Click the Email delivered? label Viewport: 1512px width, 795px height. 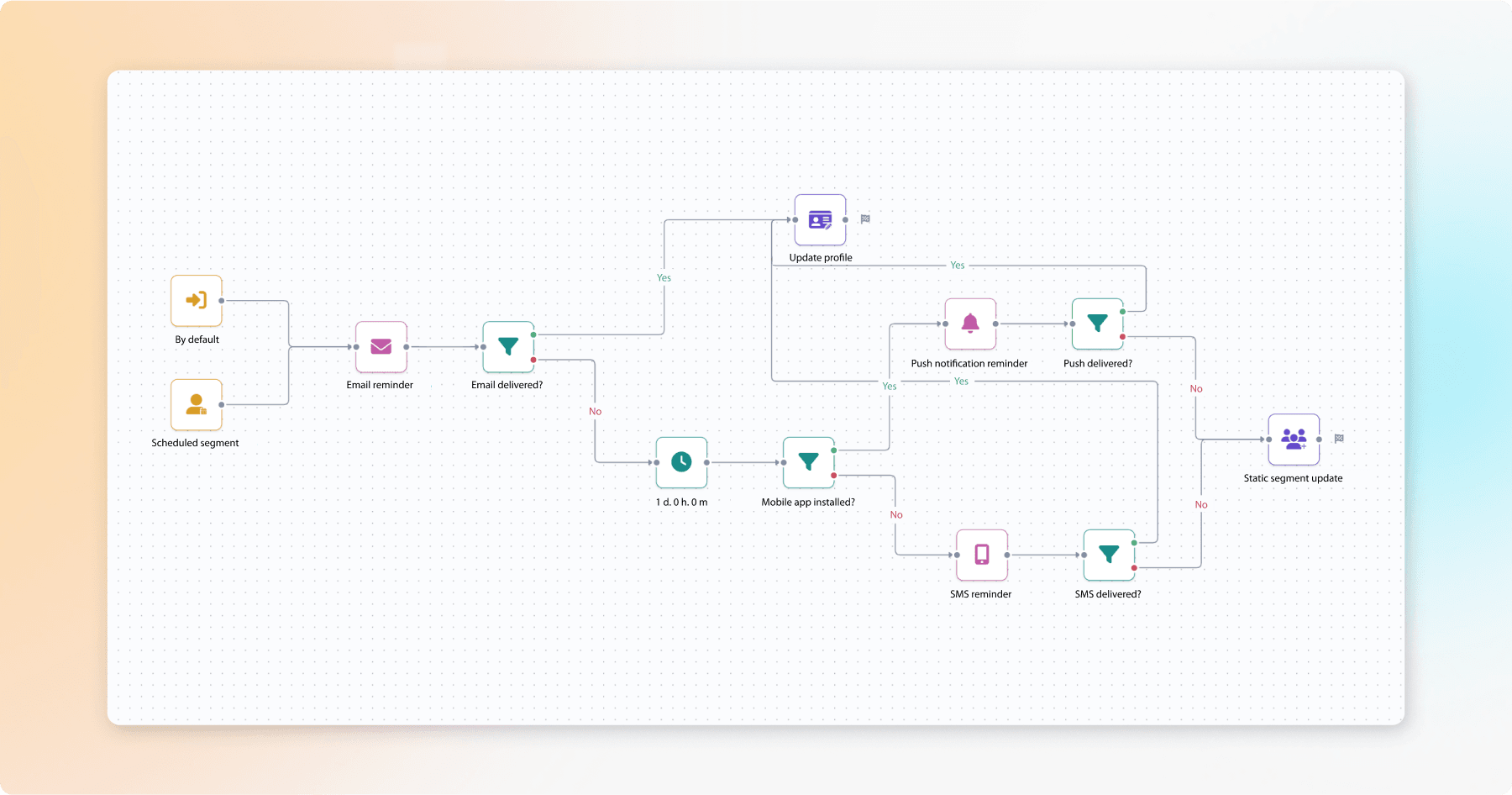click(x=507, y=385)
